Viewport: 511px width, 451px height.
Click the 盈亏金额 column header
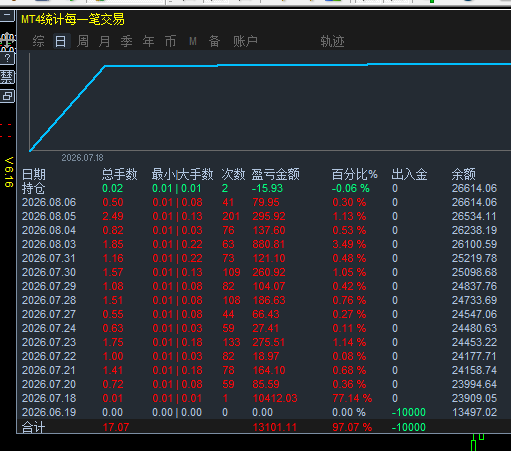click(x=276, y=174)
